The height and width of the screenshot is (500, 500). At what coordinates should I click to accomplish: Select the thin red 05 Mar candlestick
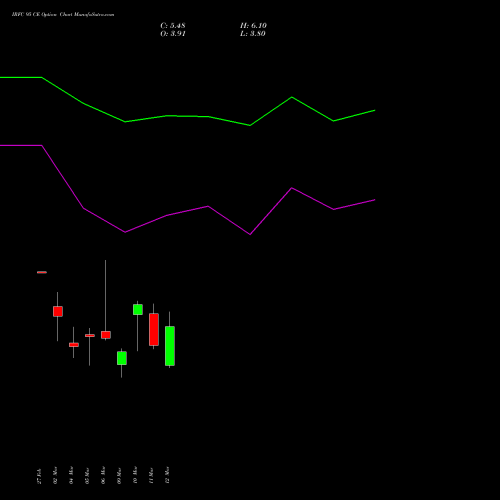(x=90, y=336)
